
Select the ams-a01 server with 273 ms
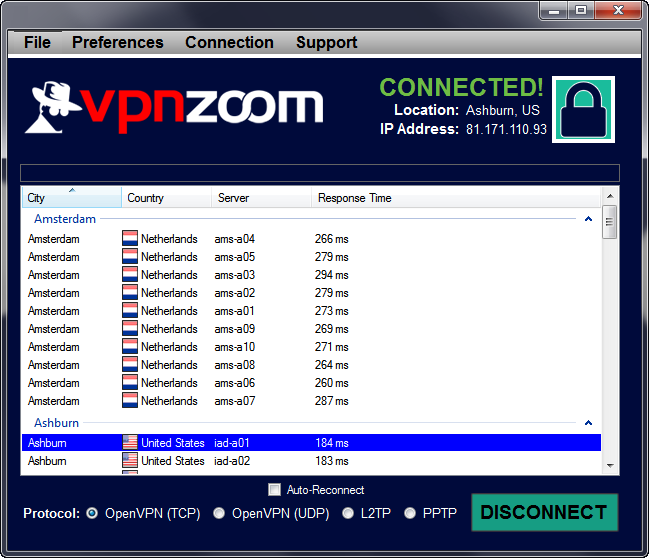pyautogui.click(x=311, y=310)
